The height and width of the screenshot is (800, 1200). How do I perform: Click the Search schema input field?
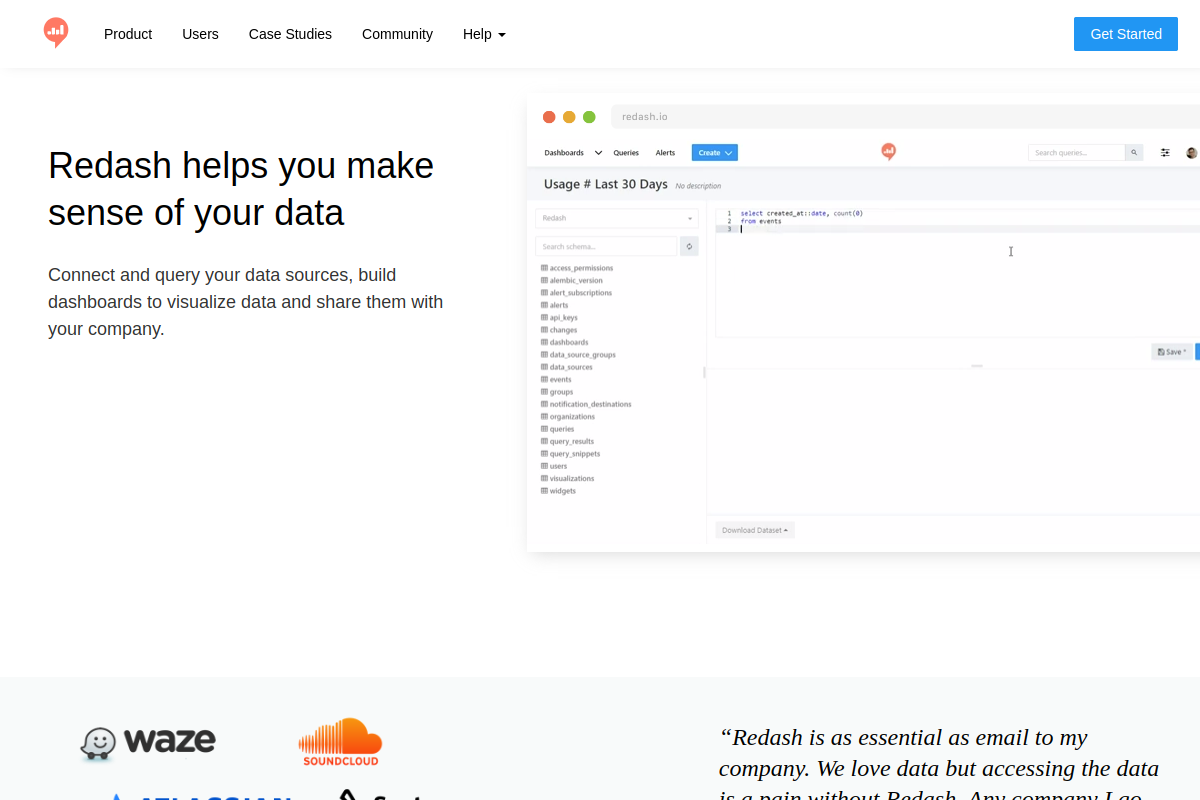click(606, 246)
